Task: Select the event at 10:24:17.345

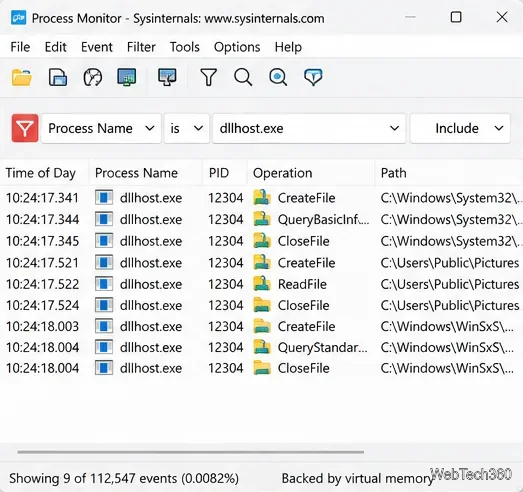Action: click(262, 241)
